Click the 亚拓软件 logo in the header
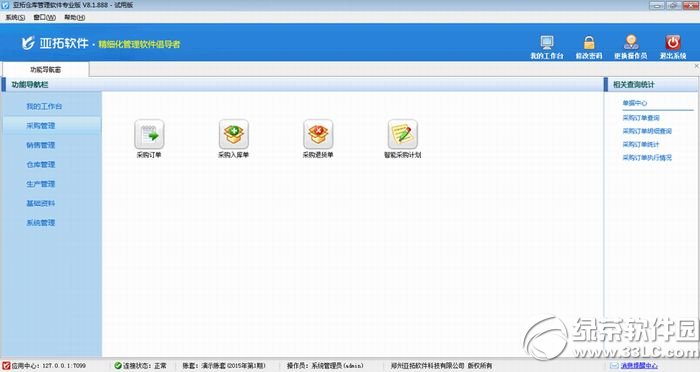700x372 pixels. tap(55, 43)
